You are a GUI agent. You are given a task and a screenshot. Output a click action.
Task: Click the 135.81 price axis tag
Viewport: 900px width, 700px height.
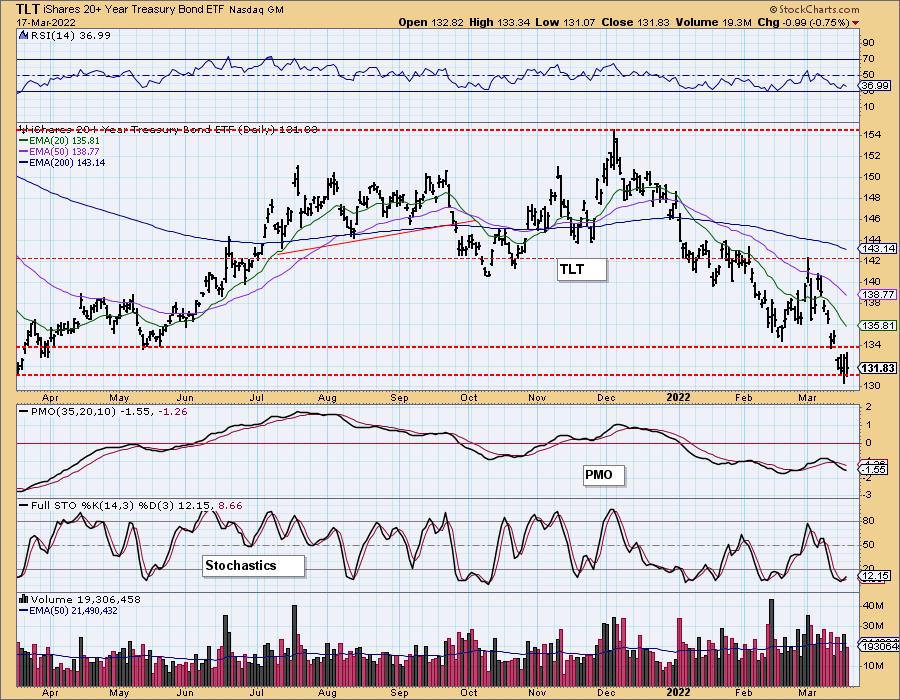coord(879,325)
